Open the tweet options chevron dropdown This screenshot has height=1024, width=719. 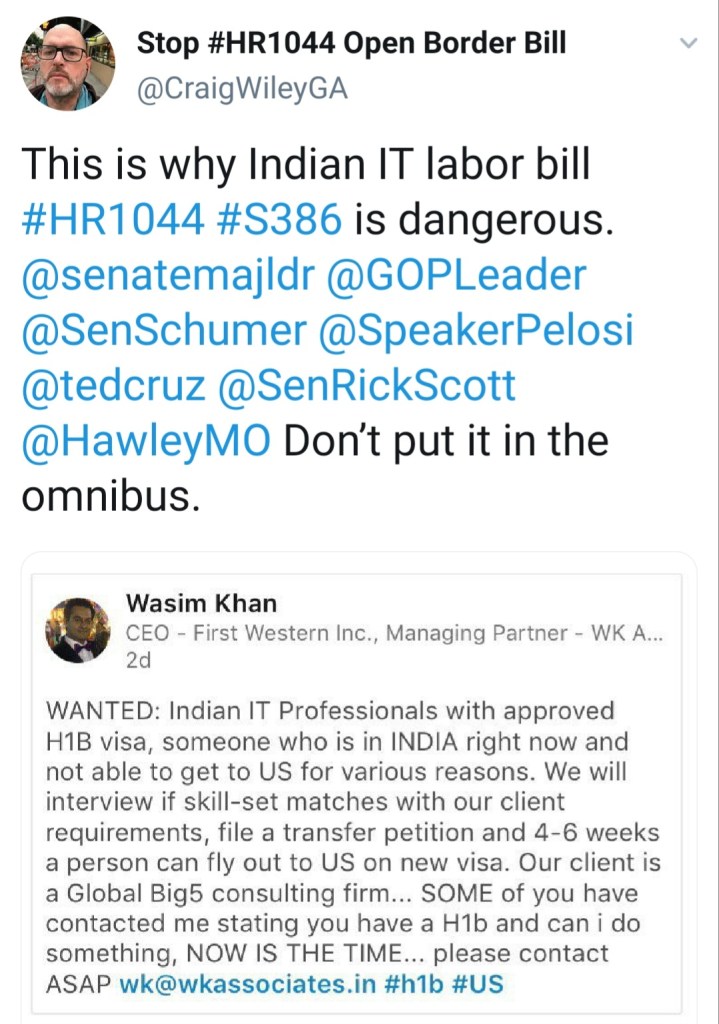tap(688, 43)
